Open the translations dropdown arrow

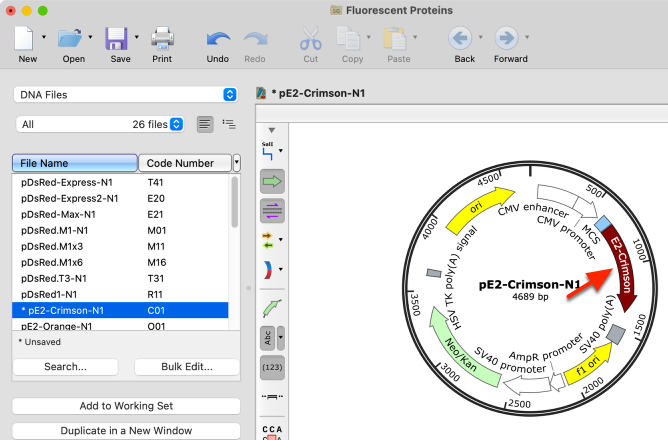281,239
